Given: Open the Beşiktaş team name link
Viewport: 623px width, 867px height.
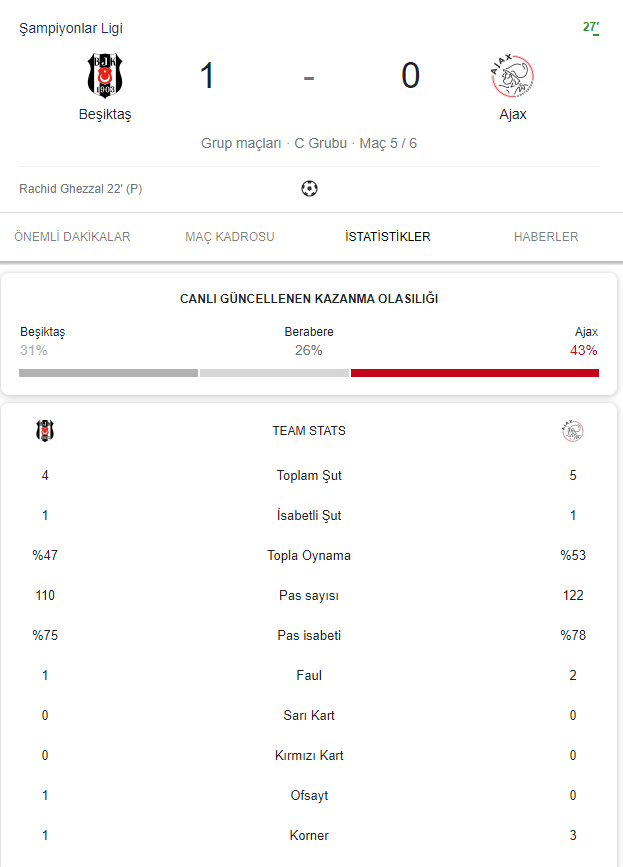Looking at the screenshot, I should click(x=105, y=114).
